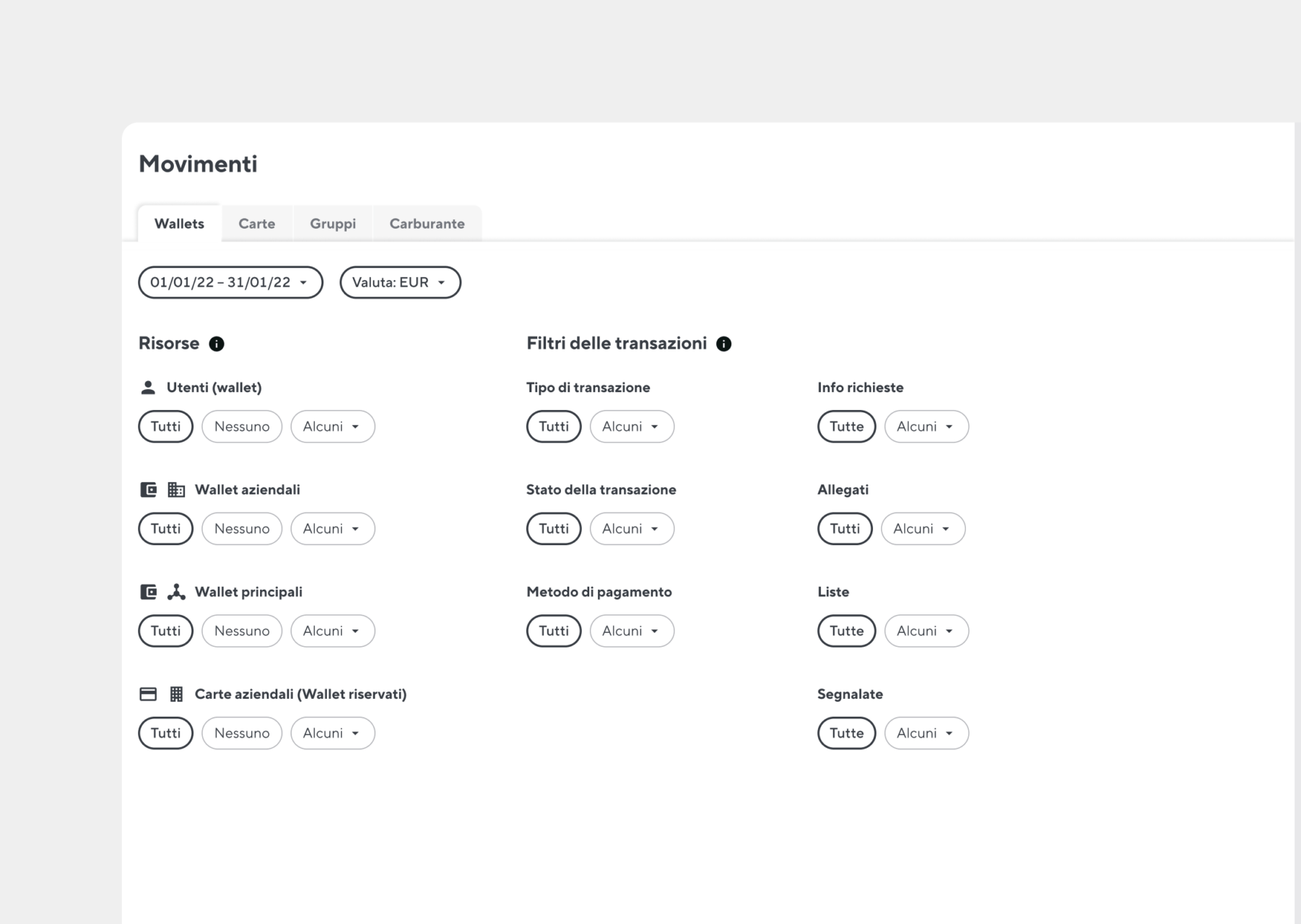
Task: Expand Alcuni dropdown for Wallet principali
Action: pos(333,631)
